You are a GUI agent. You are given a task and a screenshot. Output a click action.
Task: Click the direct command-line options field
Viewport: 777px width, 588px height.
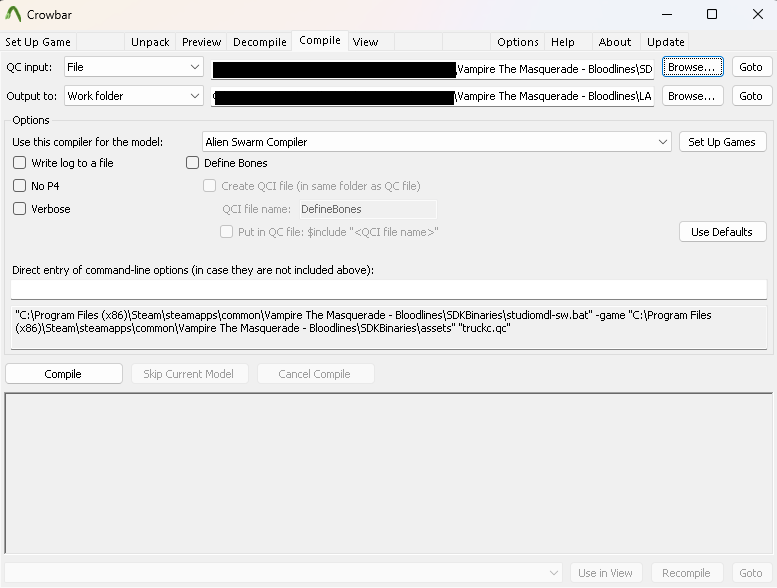click(x=388, y=289)
